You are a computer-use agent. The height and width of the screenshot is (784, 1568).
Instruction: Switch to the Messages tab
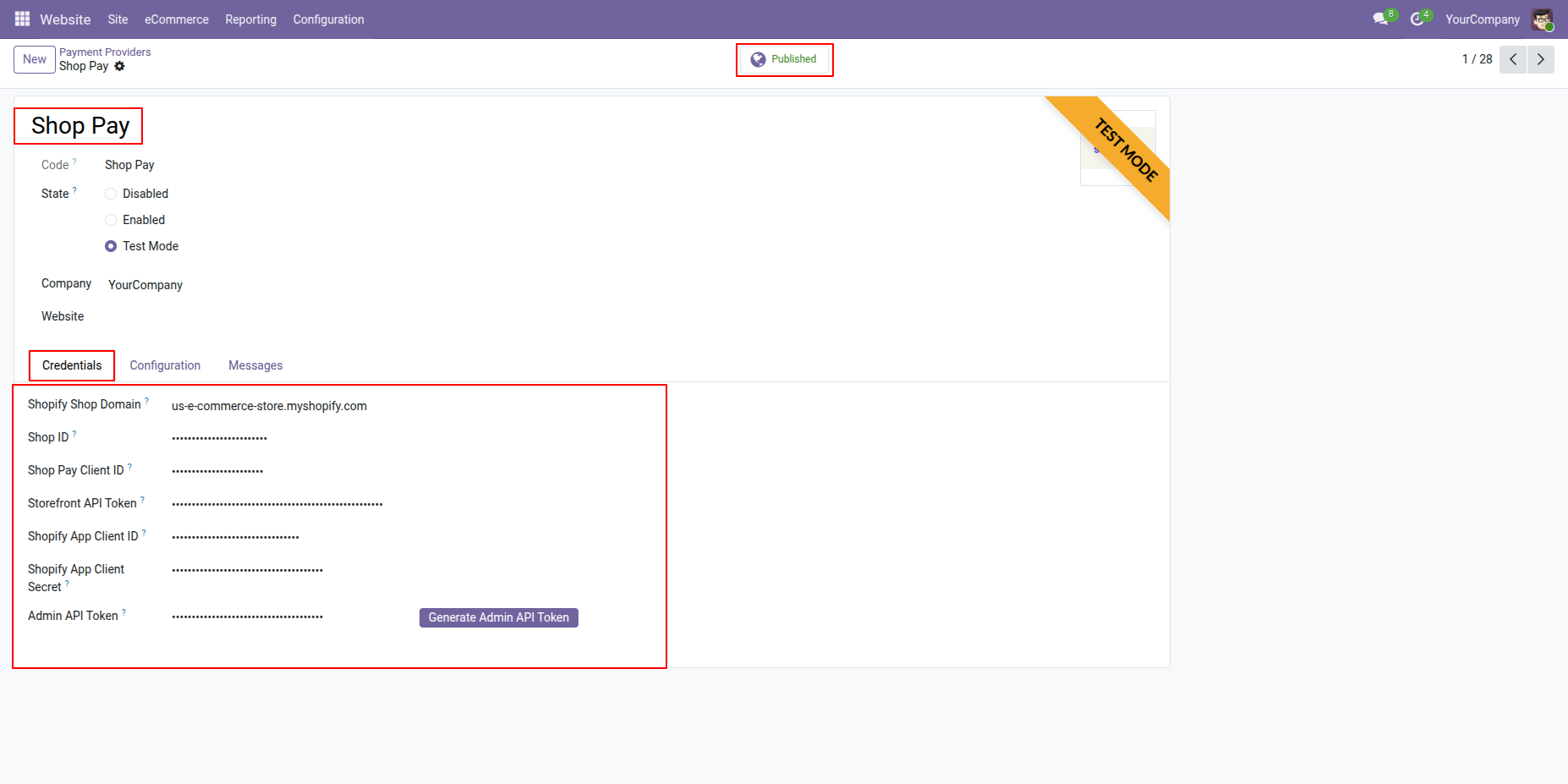(255, 365)
